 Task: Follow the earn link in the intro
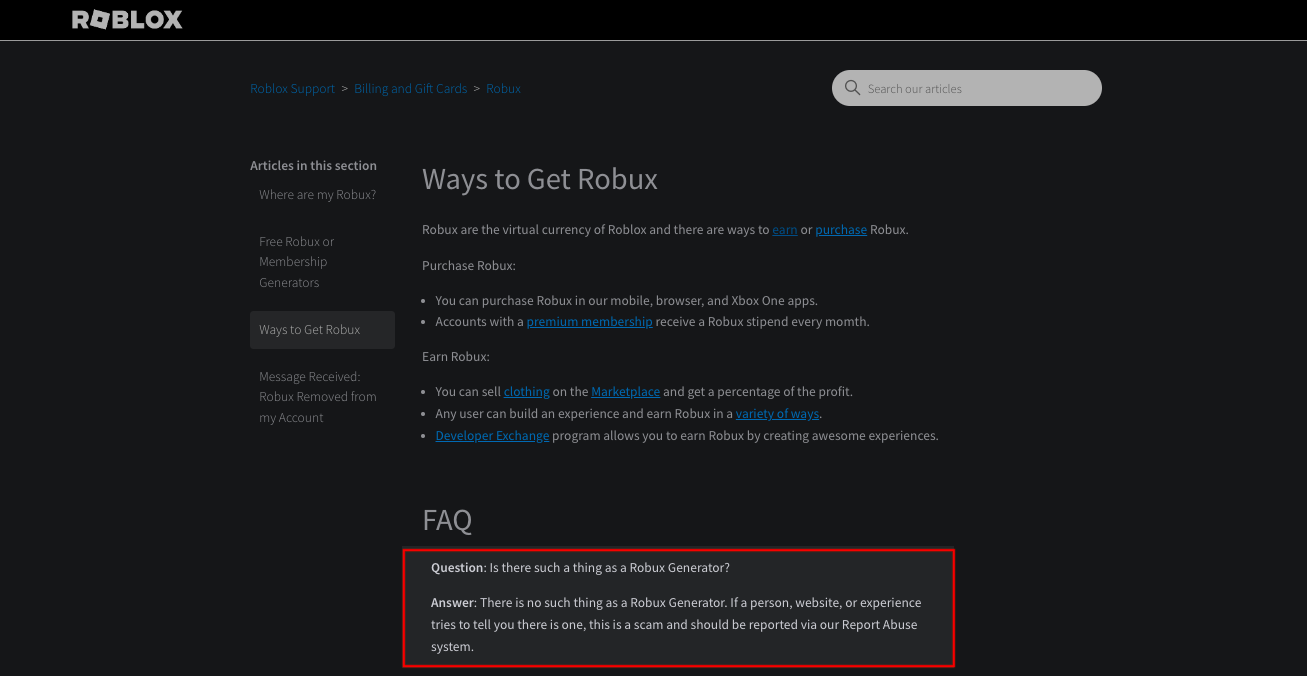tap(785, 230)
